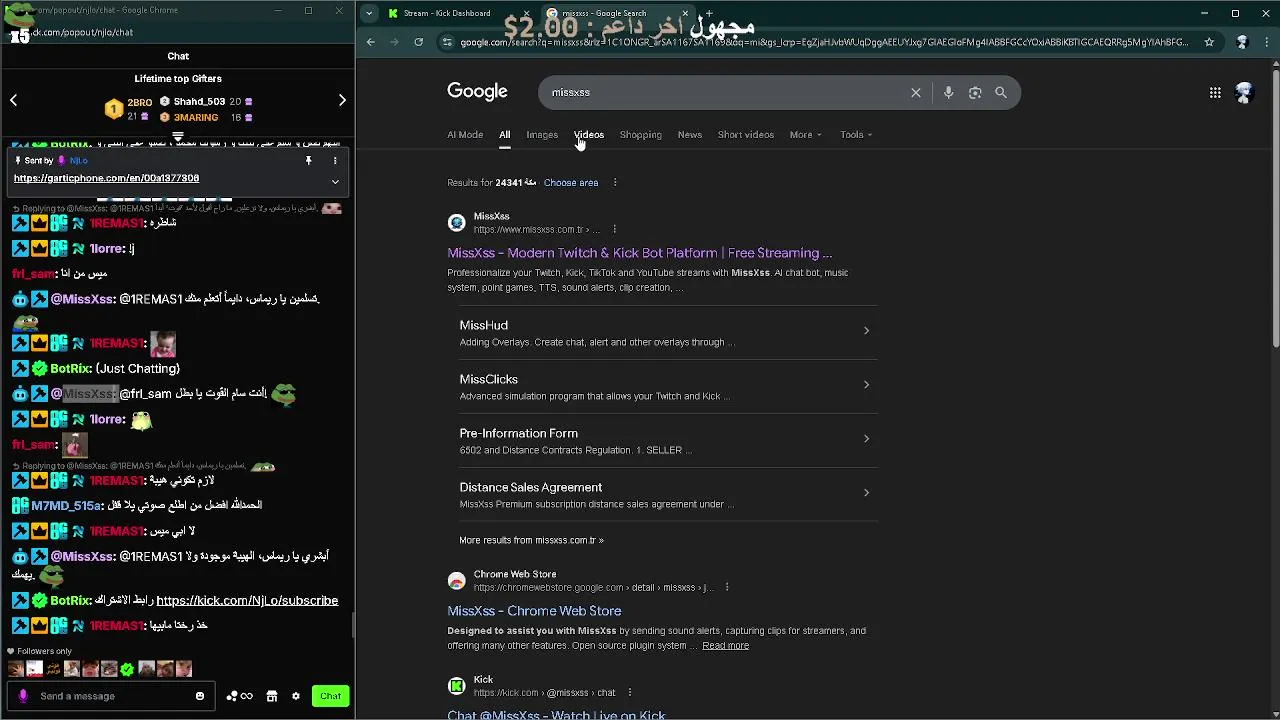The image size is (1280, 720).
Task: Show next top gifters slide
Action: pyautogui.click(x=342, y=100)
